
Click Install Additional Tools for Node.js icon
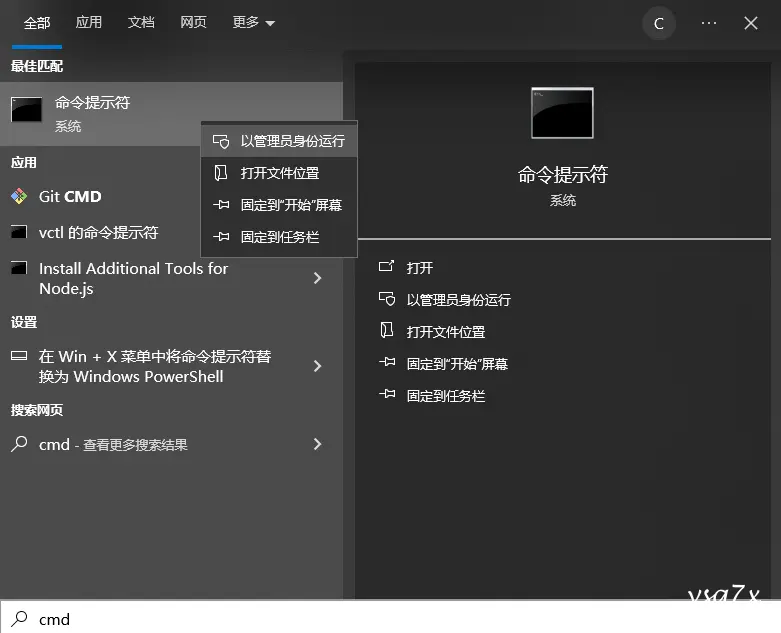19,268
